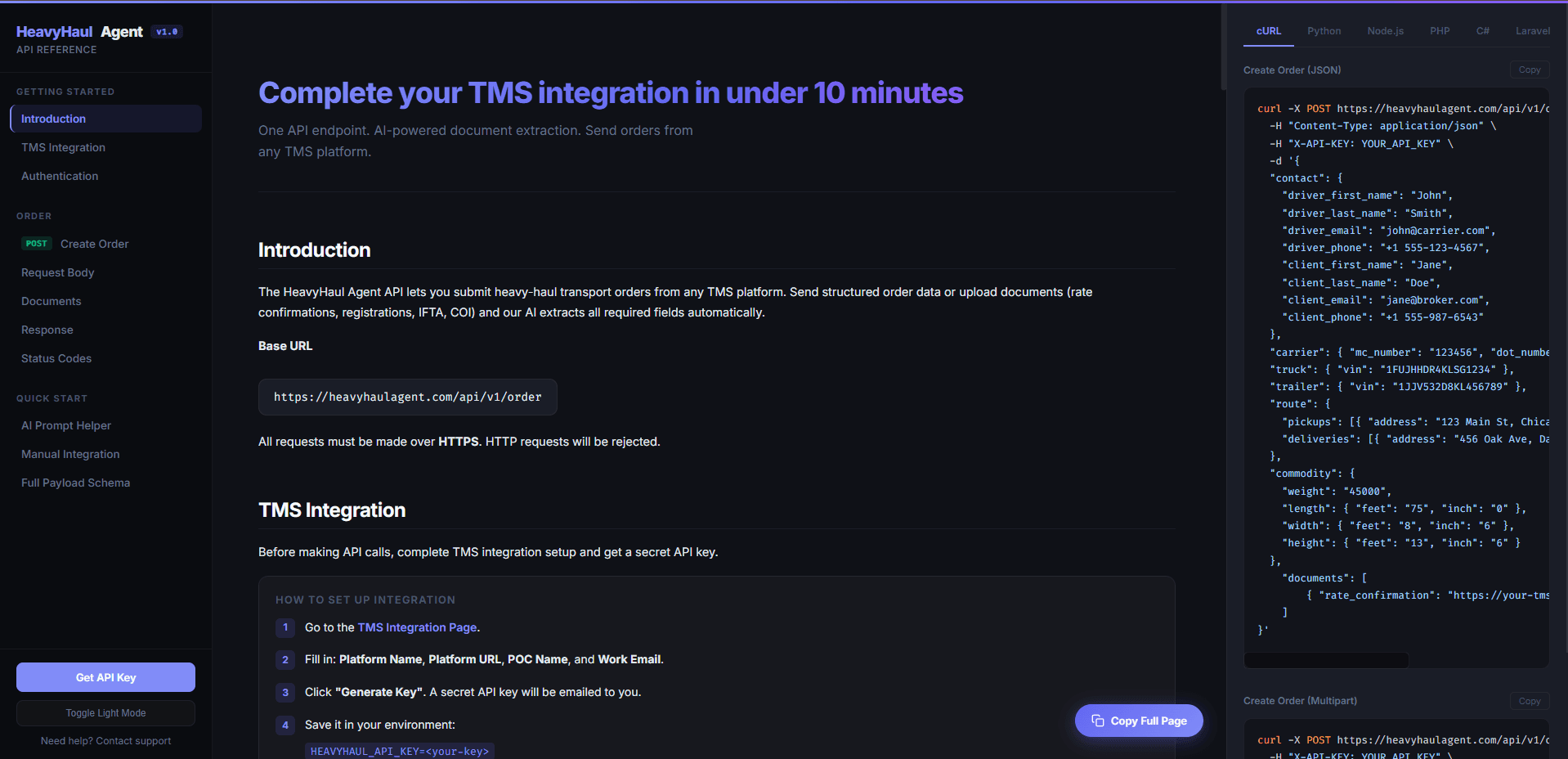Switch to the C# code tab
Viewport: 1568px width, 759px height.
(1482, 31)
